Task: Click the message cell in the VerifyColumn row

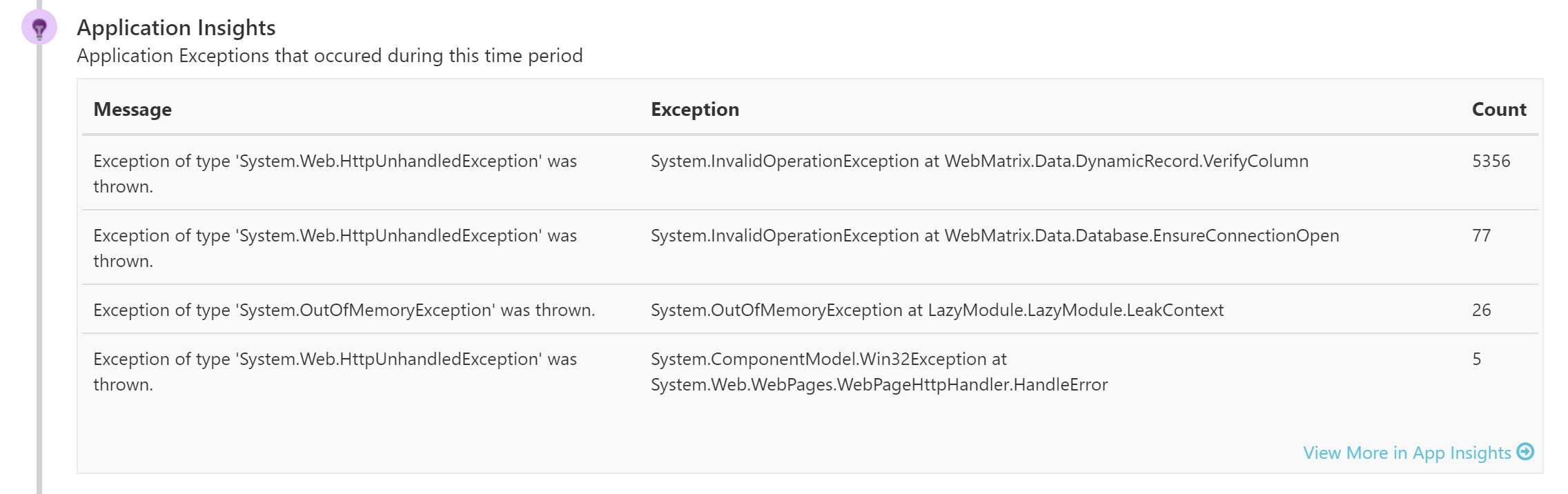Action: point(335,174)
